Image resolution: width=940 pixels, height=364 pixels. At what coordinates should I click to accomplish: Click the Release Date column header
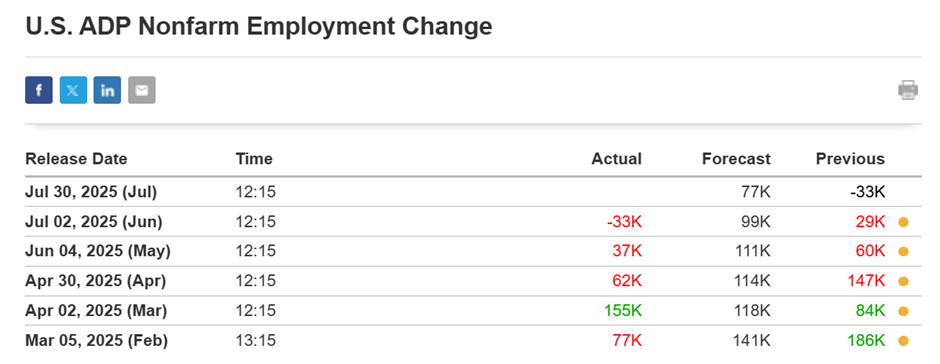76,159
